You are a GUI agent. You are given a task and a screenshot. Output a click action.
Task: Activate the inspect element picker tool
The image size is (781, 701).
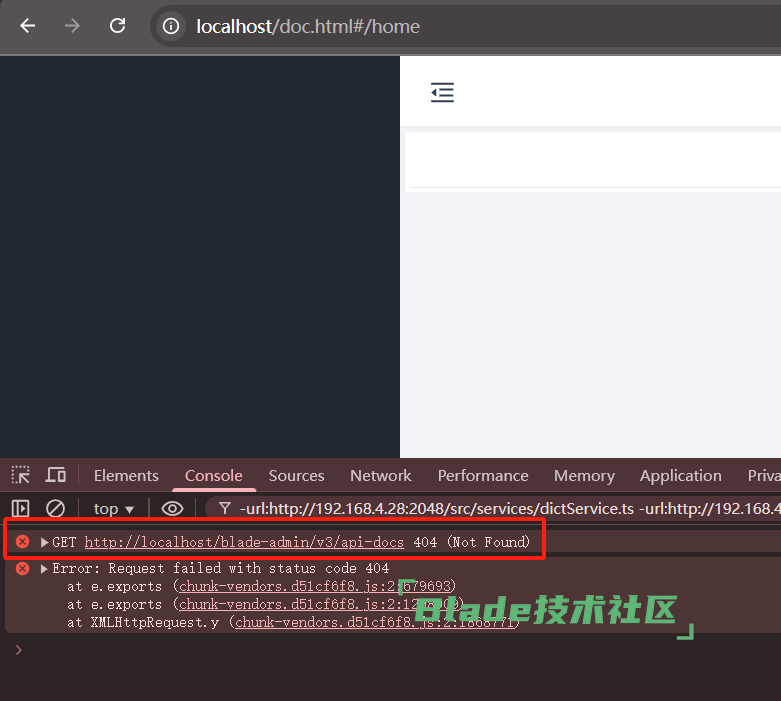21,475
